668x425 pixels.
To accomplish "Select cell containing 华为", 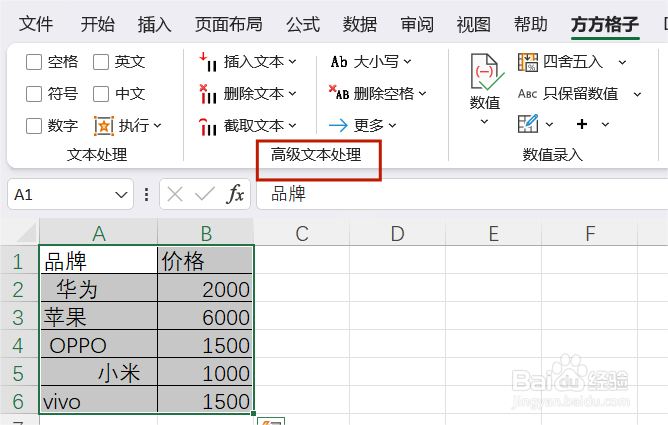I will 99,289.
